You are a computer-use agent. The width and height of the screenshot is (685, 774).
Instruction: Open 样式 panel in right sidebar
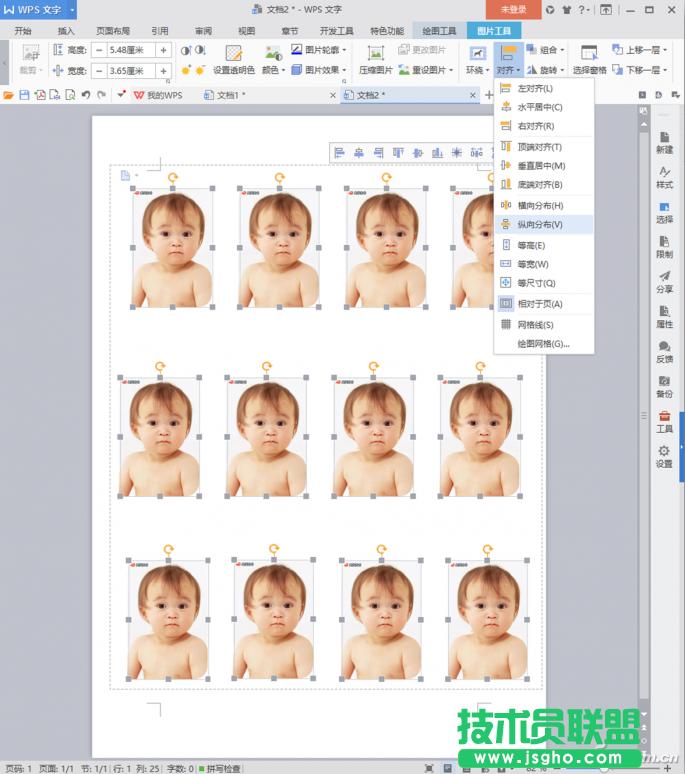click(x=664, y=177)
